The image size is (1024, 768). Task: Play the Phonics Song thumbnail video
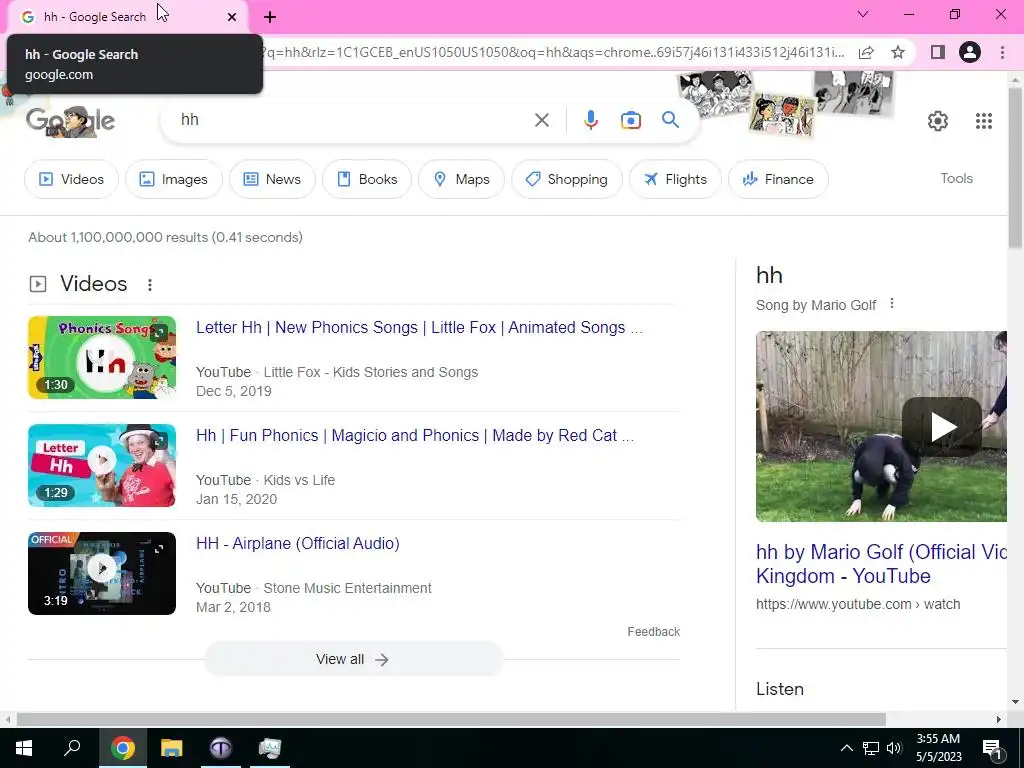tap(102, 357)
